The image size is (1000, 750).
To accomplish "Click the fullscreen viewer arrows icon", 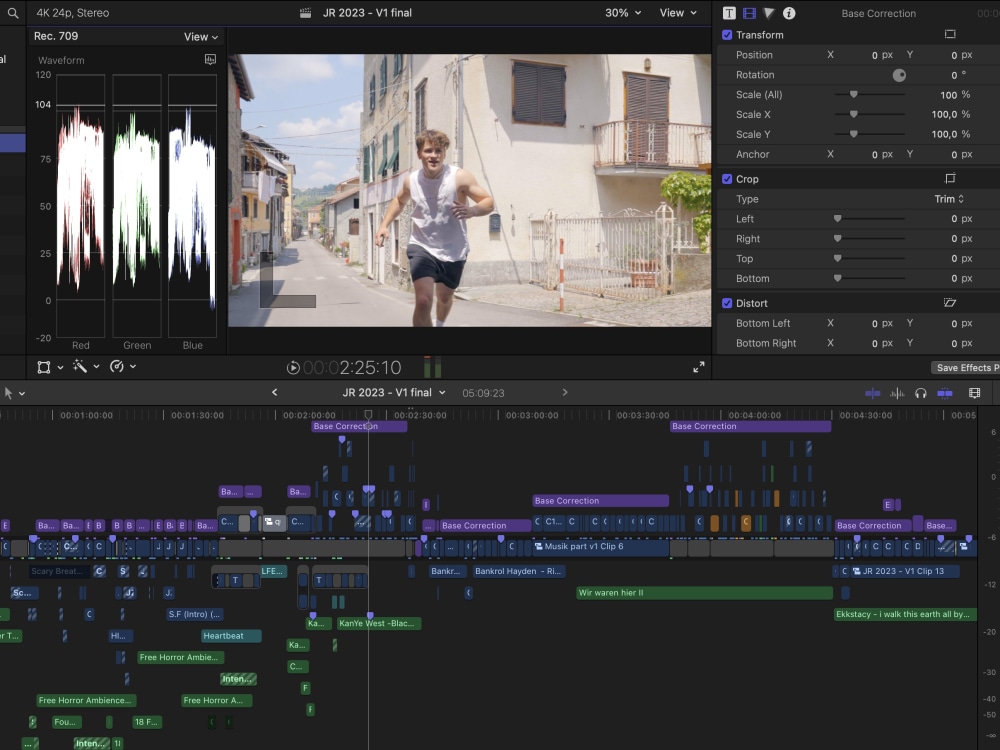I will tap(698, 367).
